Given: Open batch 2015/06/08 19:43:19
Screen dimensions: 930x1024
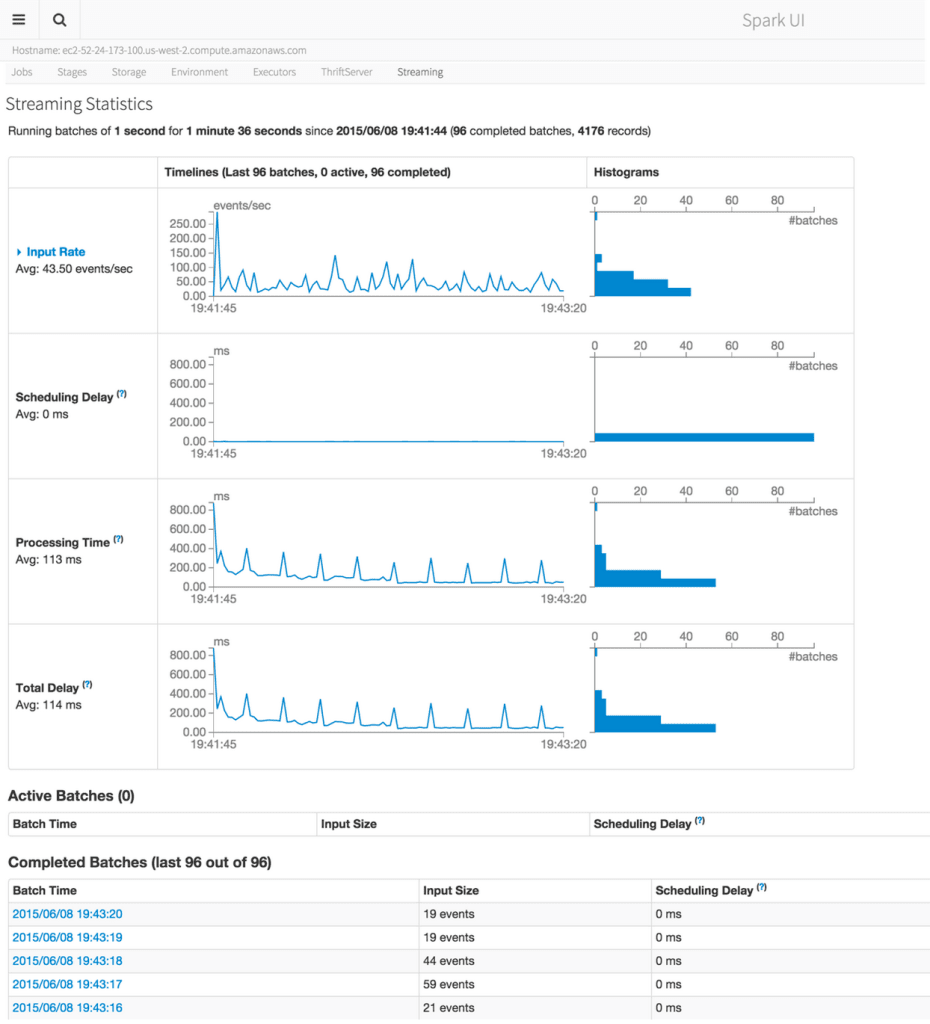Looking at the screenshot, I should click(67, 937).
